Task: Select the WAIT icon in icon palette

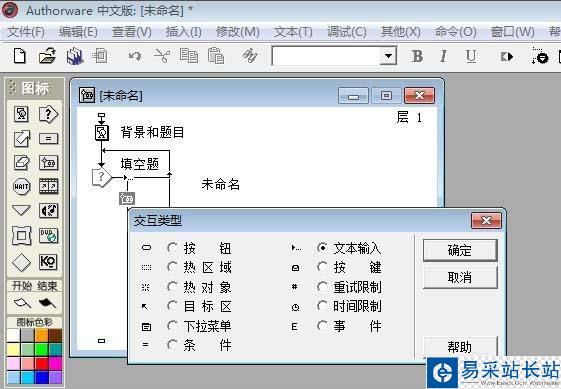Action: coord(21,186)
